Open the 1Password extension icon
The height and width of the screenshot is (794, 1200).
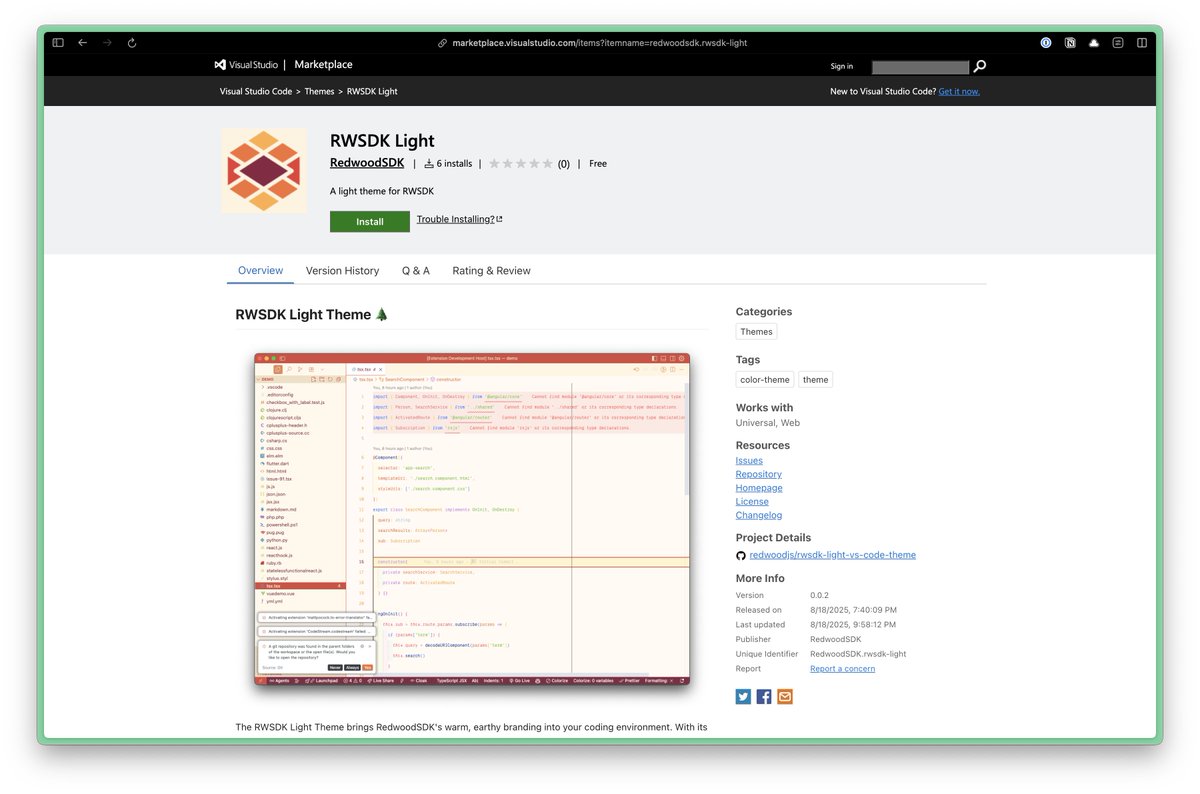[1046, 43]
